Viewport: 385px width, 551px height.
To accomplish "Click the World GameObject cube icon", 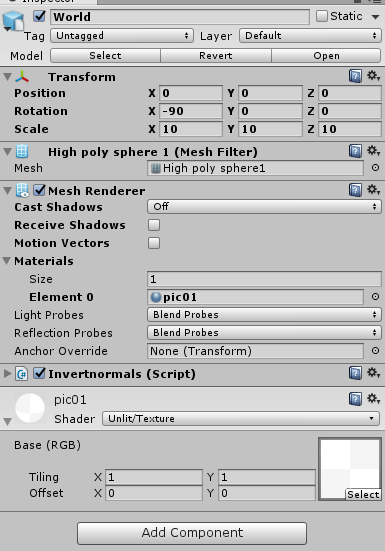I will [x=13, y=21].
